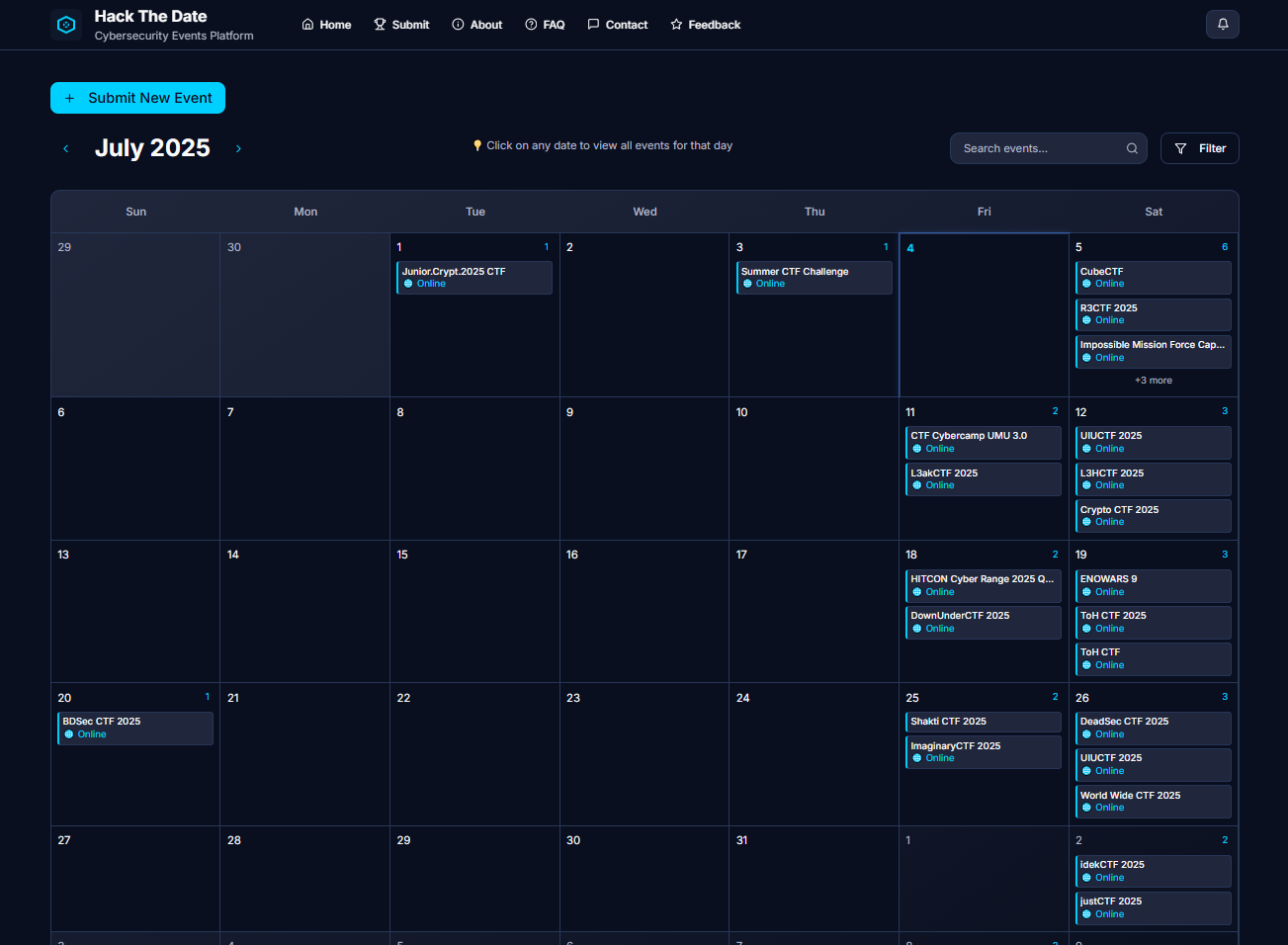This screenshot has width=1288, height=945.
Task: Open justCTF 2025 event
Action: [1154, 907]
